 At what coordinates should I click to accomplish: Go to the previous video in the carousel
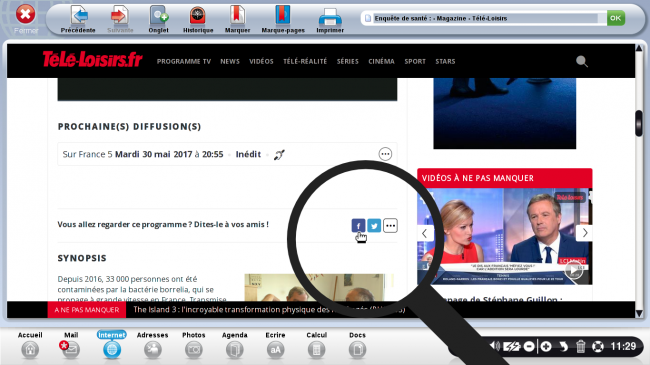point(424,233)
